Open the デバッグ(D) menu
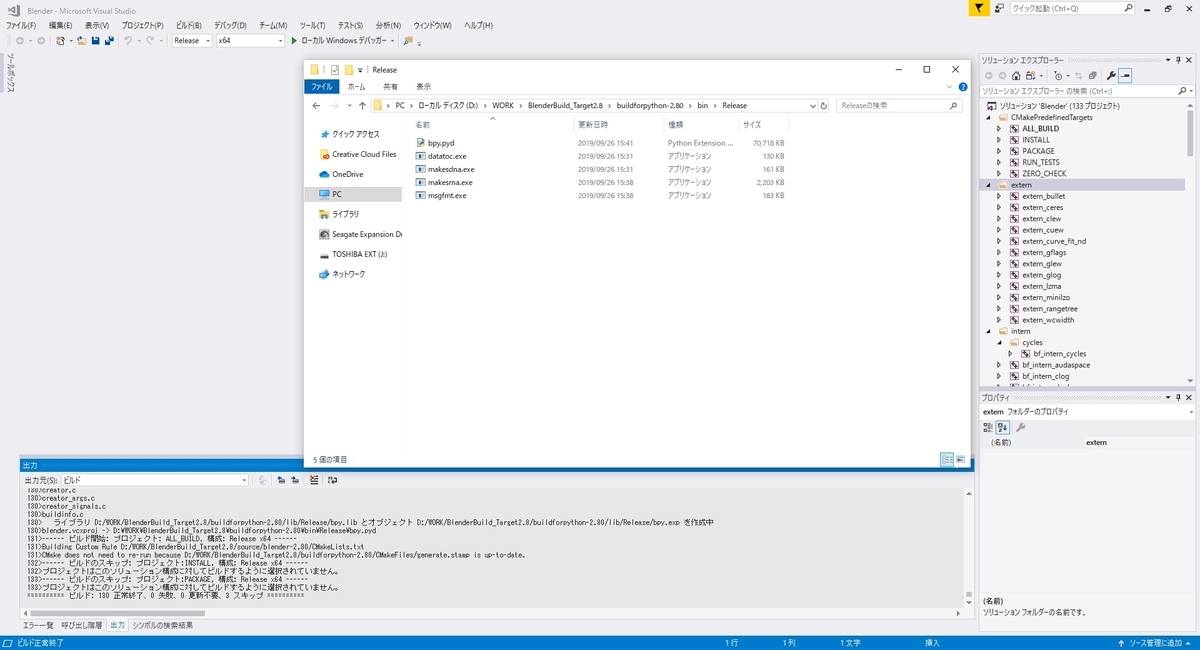This screenshot has width=1200, height=650. [x=232, y=25]
